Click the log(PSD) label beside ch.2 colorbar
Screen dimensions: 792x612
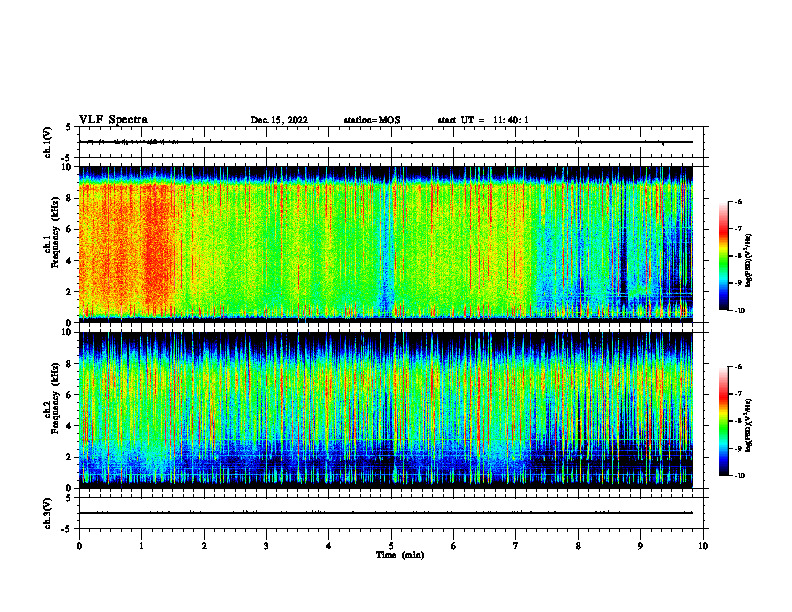749,425
